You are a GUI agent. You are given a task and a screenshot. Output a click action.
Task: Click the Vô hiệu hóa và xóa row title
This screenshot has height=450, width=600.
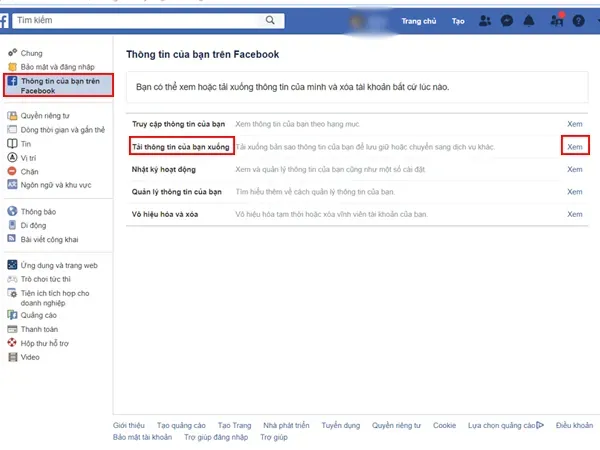(165, 214)
